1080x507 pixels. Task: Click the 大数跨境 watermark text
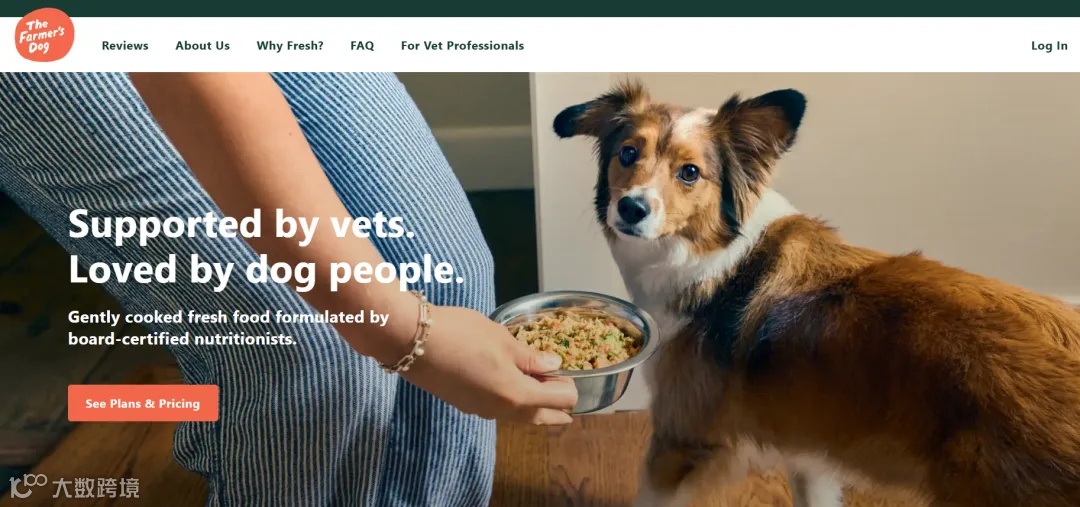pos(96,488)
